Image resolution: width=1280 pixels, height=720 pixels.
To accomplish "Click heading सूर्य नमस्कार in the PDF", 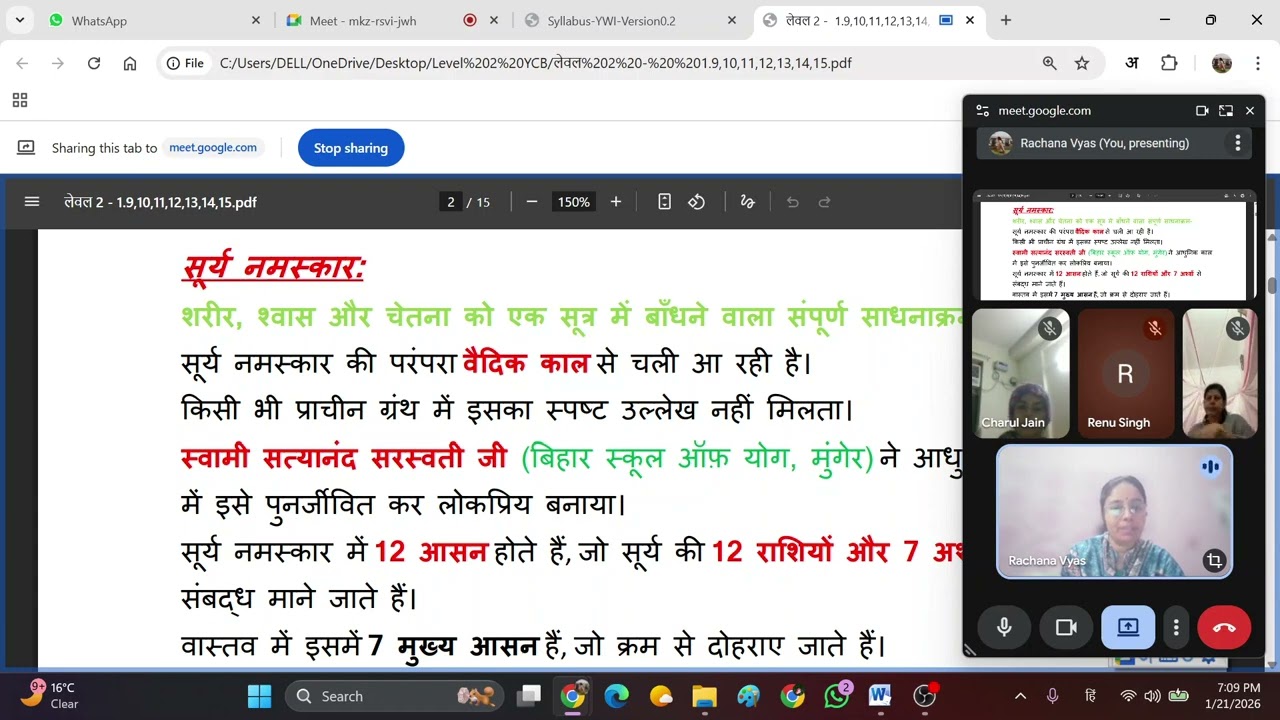I will tap(273, 267).
